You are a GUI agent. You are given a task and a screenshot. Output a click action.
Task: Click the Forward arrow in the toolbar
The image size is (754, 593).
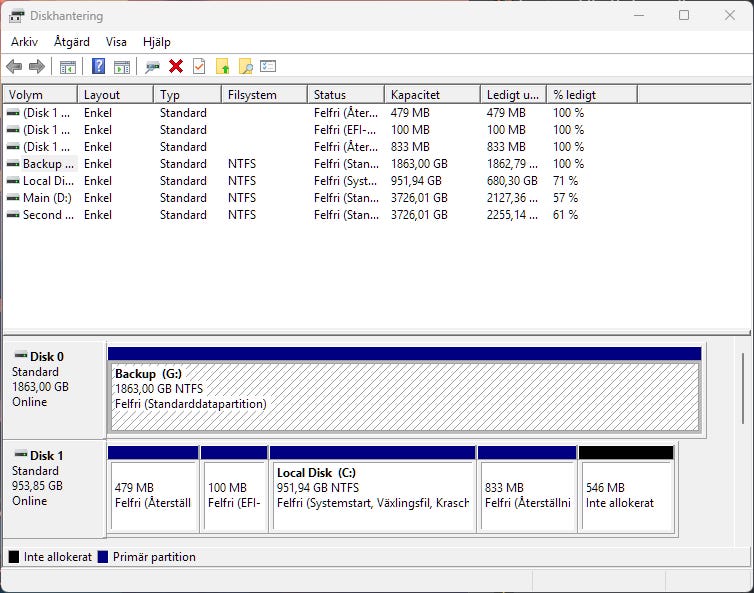coord(37,67)
